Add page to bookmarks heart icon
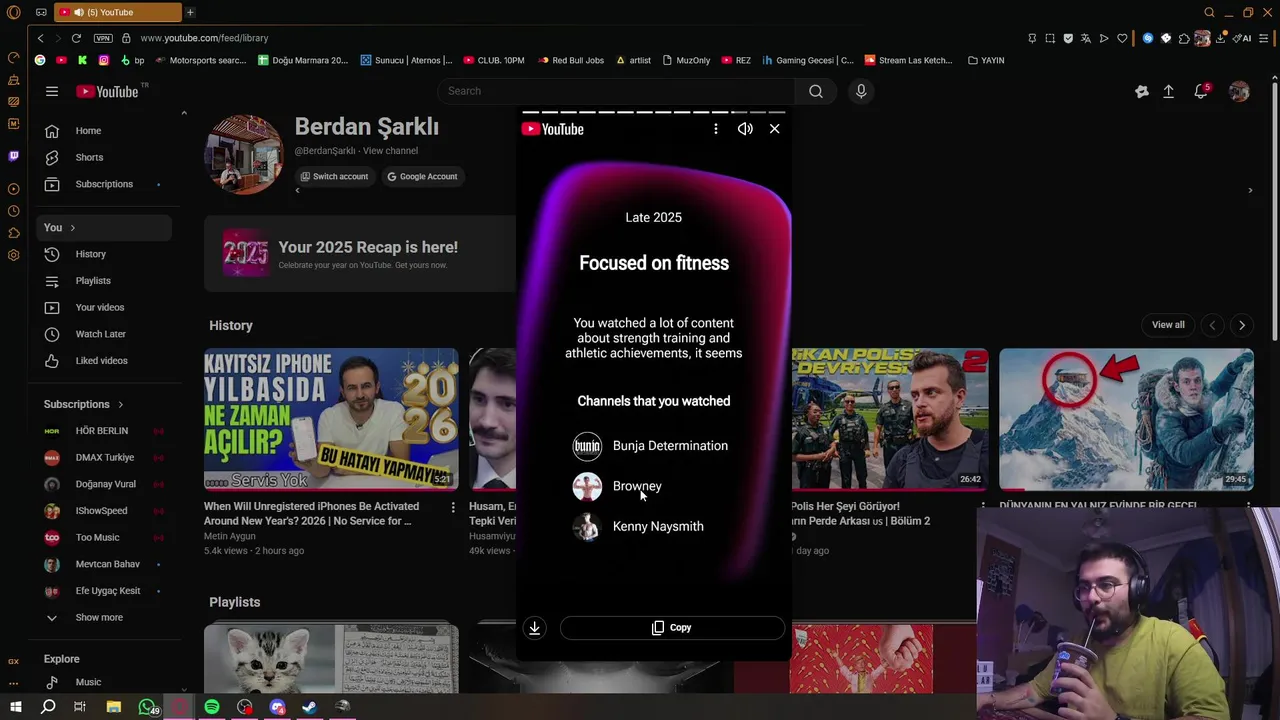The image size is (1280, 720). [1122, 38]
